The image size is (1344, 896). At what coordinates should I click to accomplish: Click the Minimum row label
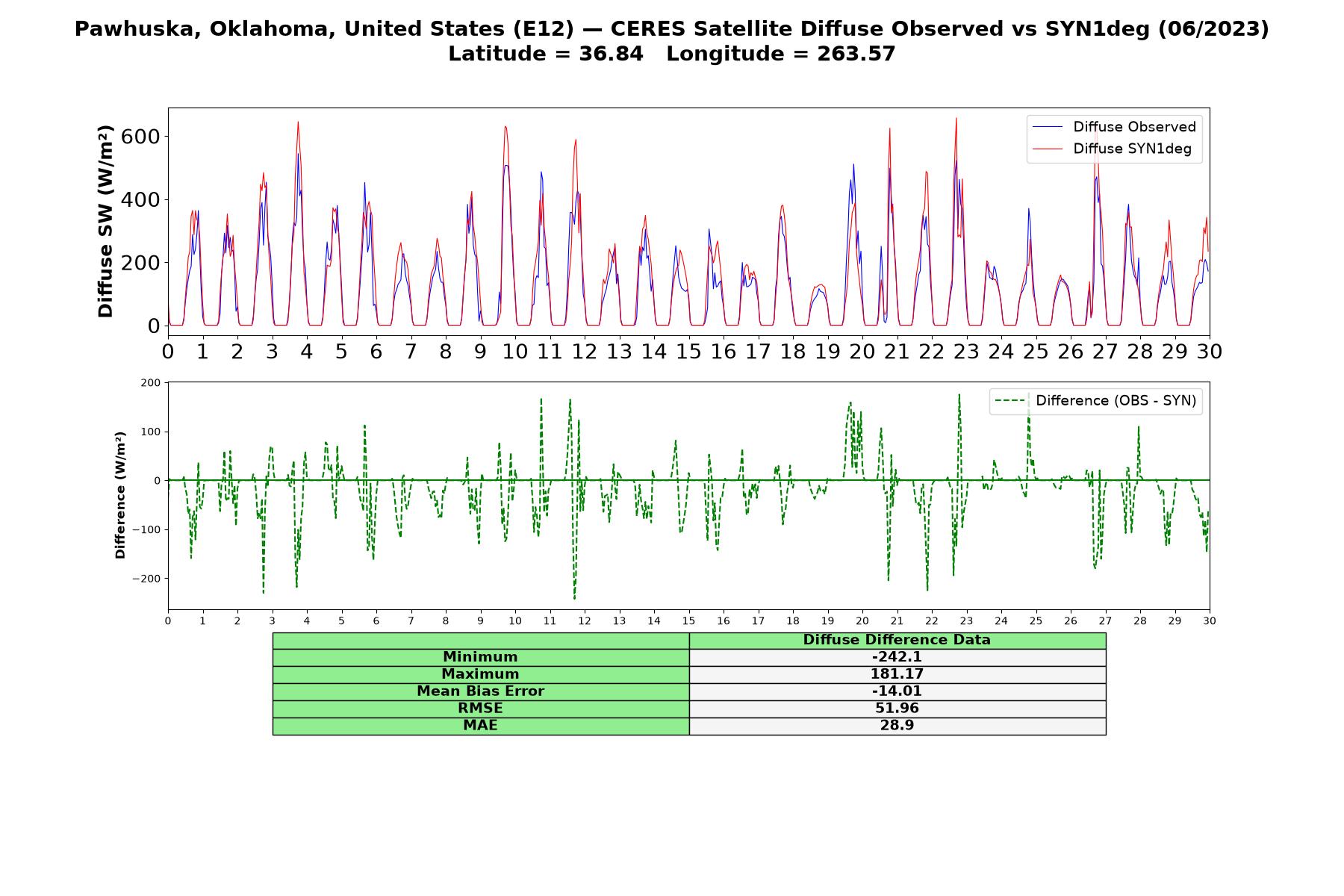coord(480,657)
